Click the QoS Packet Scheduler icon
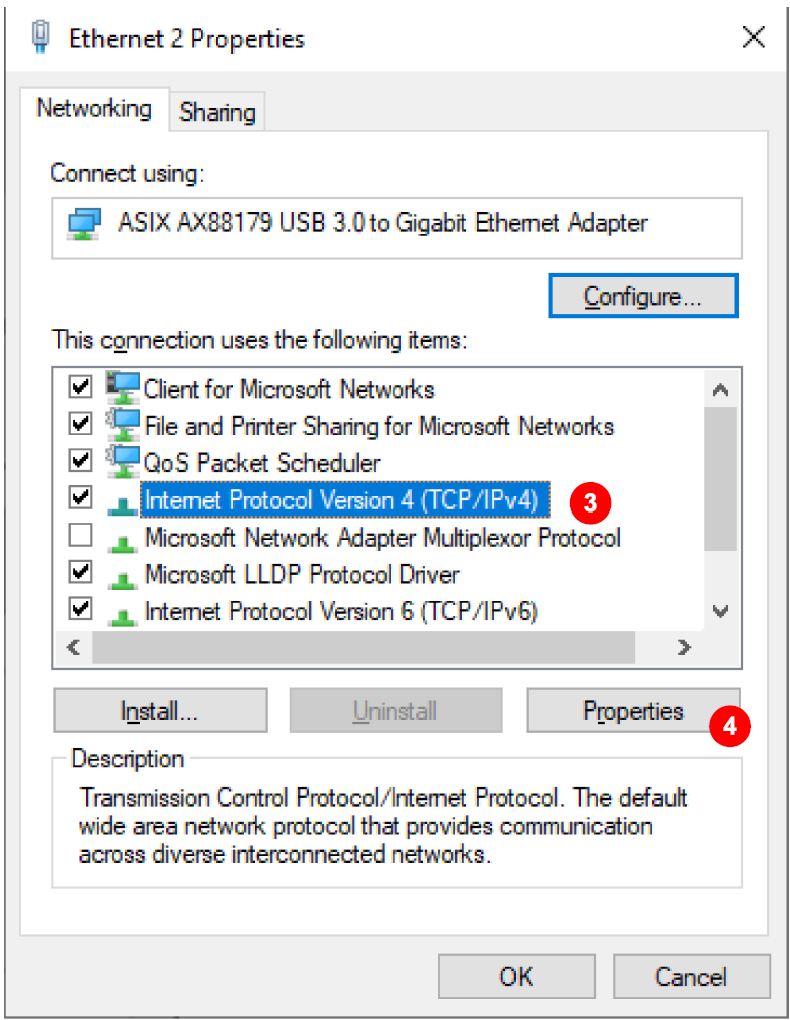790x1020 pixels. point(124,461)
